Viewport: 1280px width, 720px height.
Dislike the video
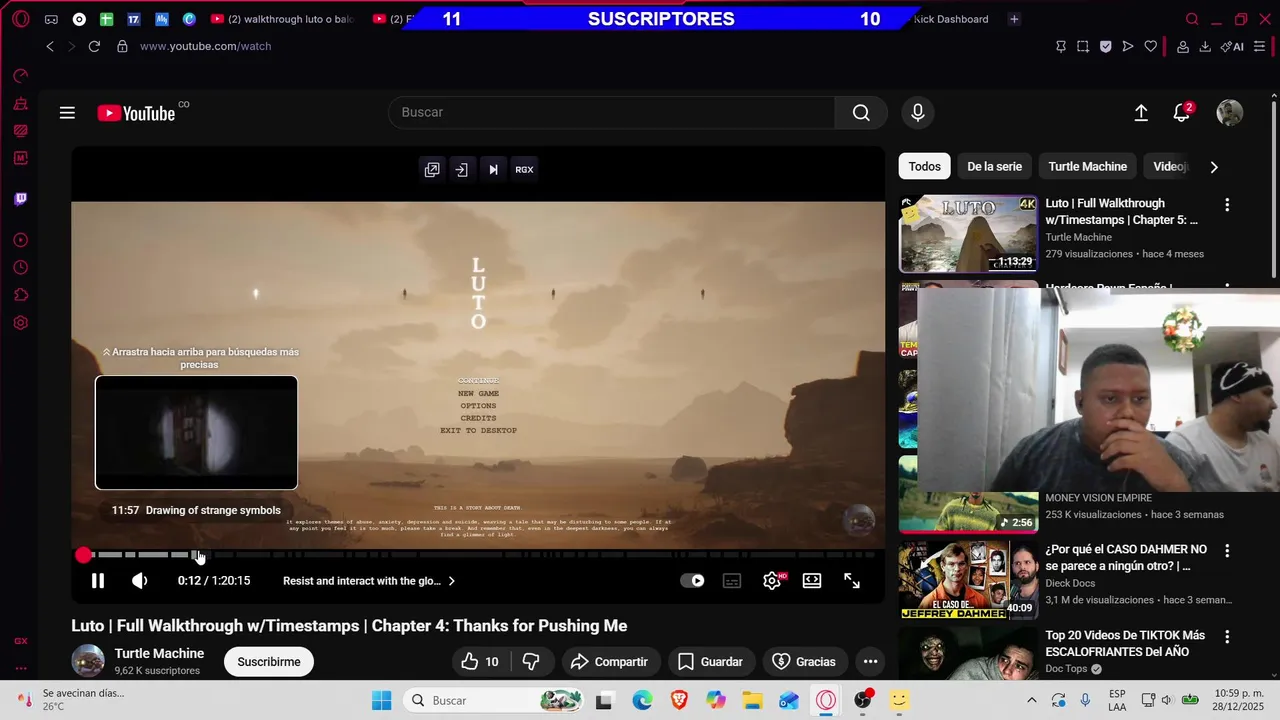[x=531, y=662]
